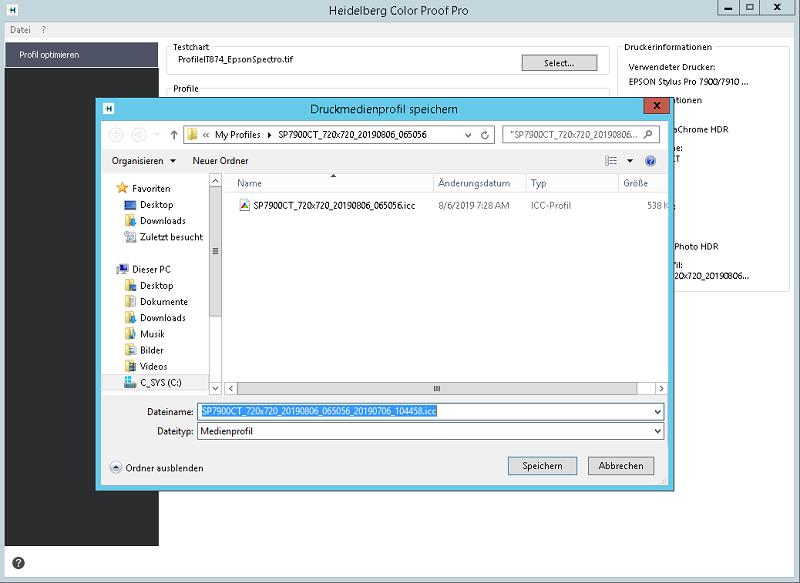Expand the Dateiname combo box dropdown
The image size is (800, 583).
[x=658, y=411]
